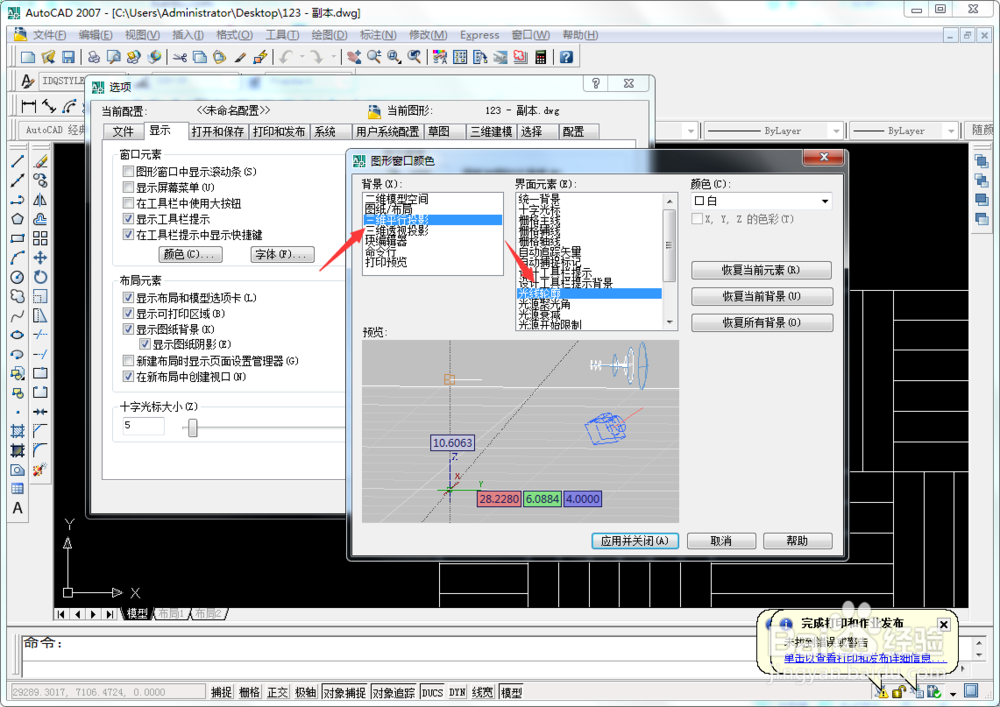Click the Open file icon
1000x707 pixels.
pos(48,57)
